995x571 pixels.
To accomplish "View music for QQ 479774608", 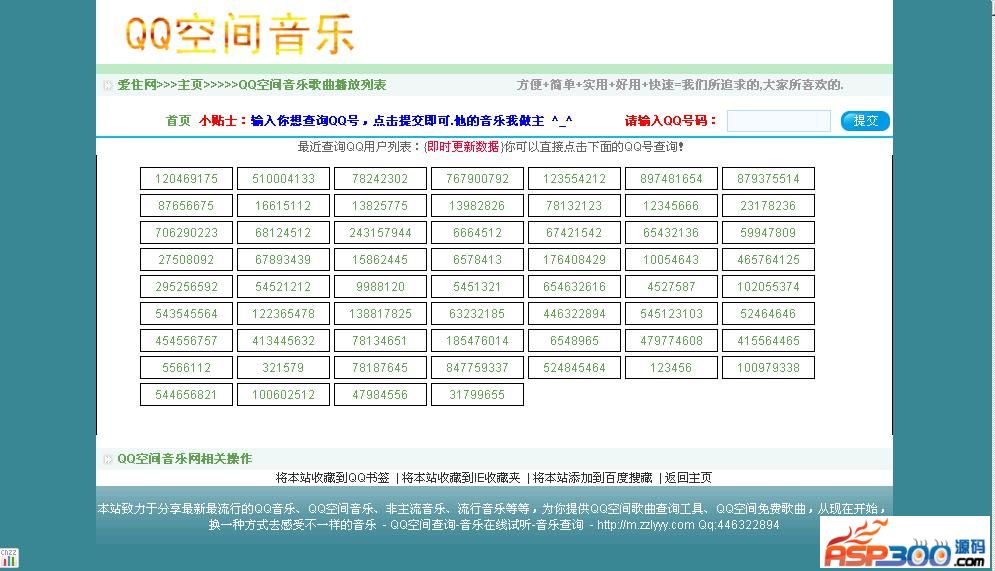I will 672,341.
